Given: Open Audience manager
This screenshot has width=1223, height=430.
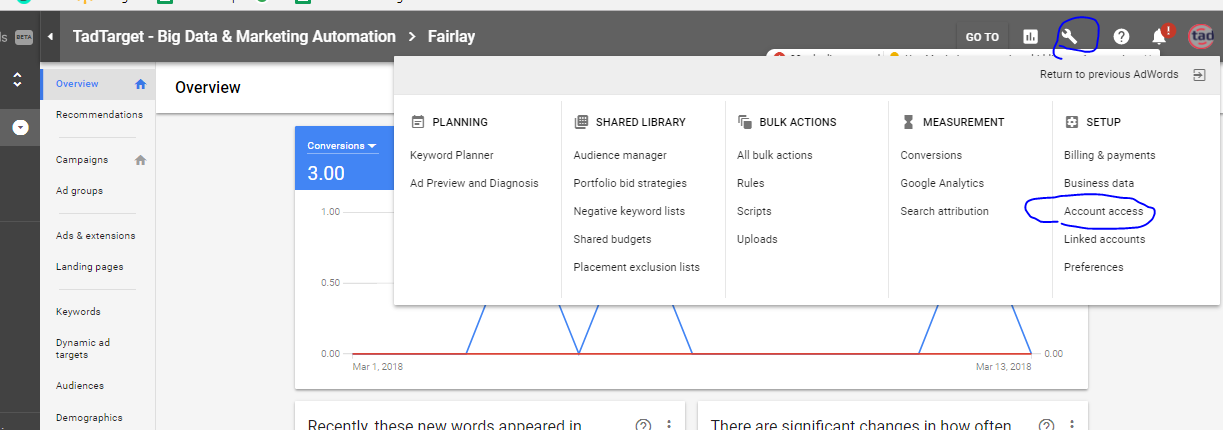Looking at the screenshot, I should pyautogui.click(x=620, y=155).
